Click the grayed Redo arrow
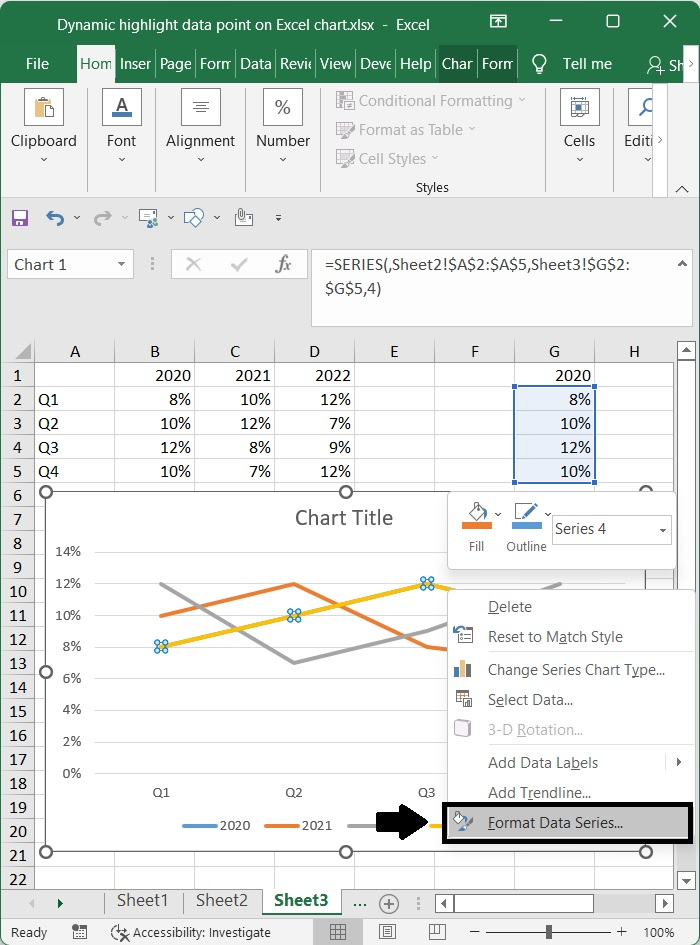Image resolution: width=700 pixels, height=945 pixels. click(x=102, y=218)
